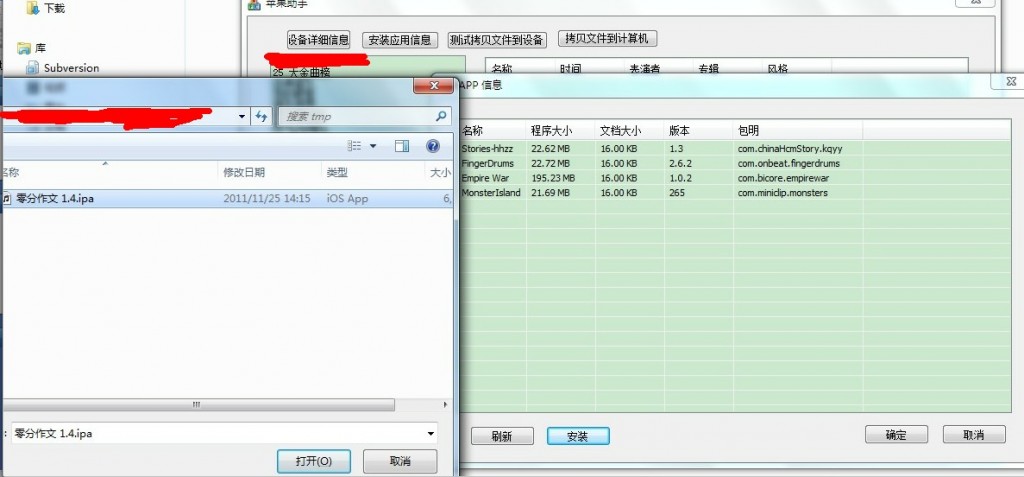Click package com.miniclip.monsters
The image size is (1024, 477).
tap(783, 193)
